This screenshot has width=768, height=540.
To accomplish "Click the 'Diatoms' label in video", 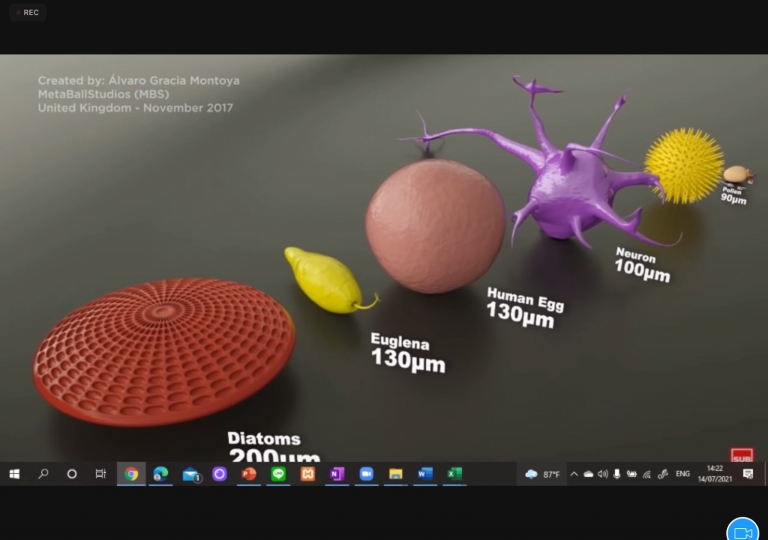I will point(264,439).
